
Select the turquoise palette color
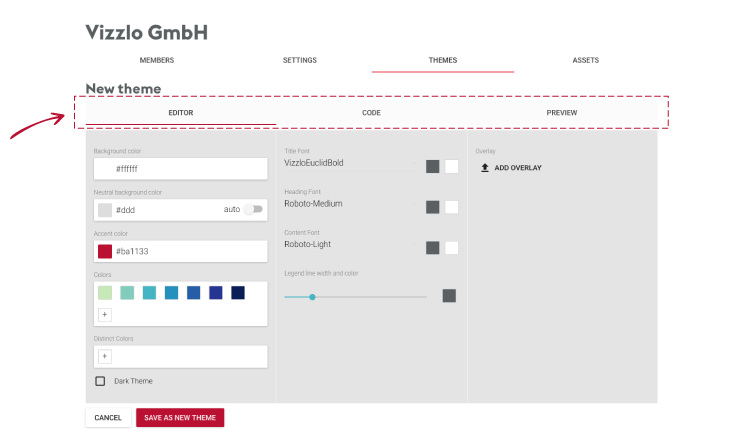pyautogui.click(x=149, y=292)
